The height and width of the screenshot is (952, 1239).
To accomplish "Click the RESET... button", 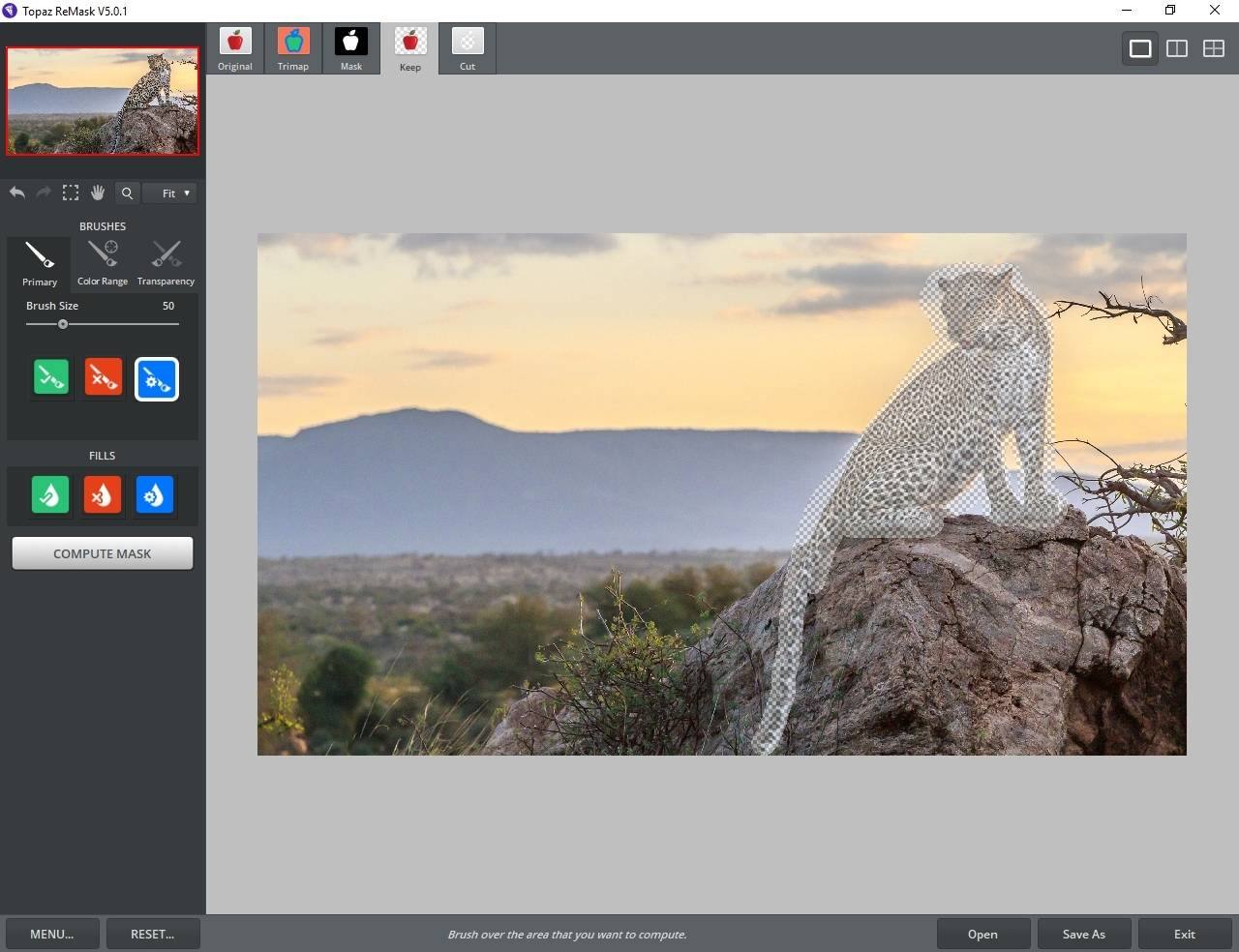I will [153, 934].
